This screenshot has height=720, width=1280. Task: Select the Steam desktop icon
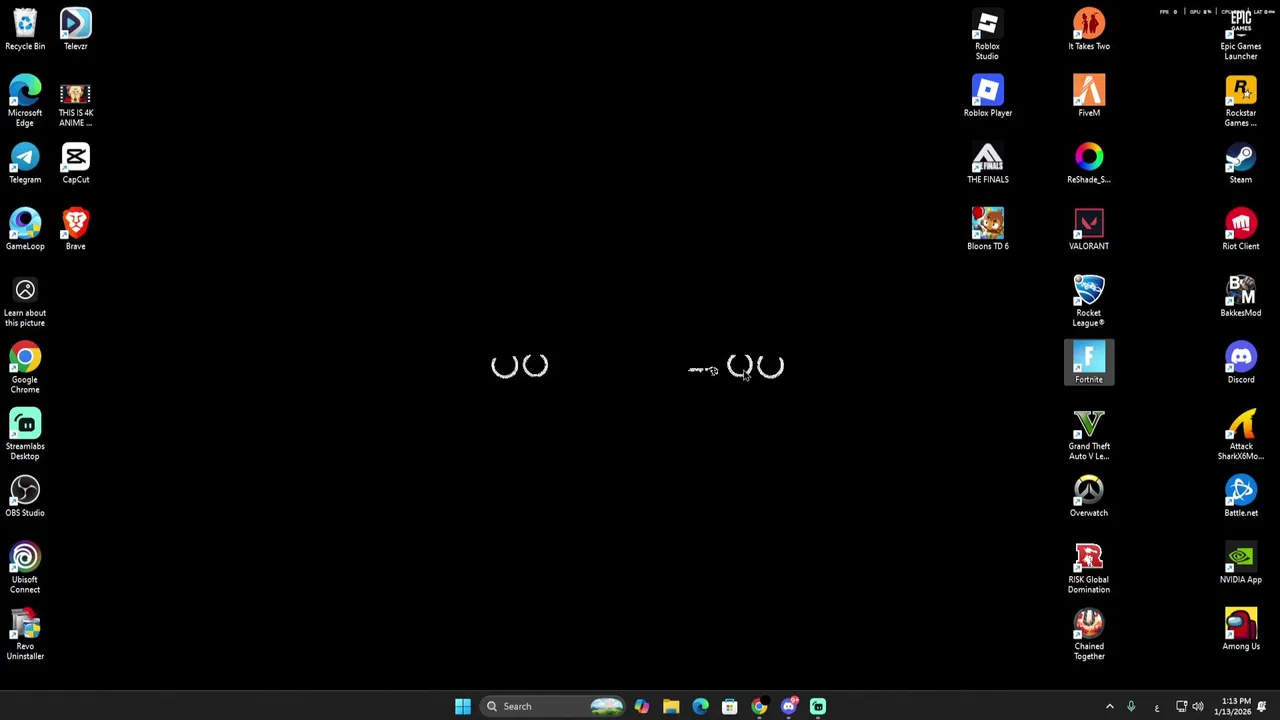(x=1240, y=163)
